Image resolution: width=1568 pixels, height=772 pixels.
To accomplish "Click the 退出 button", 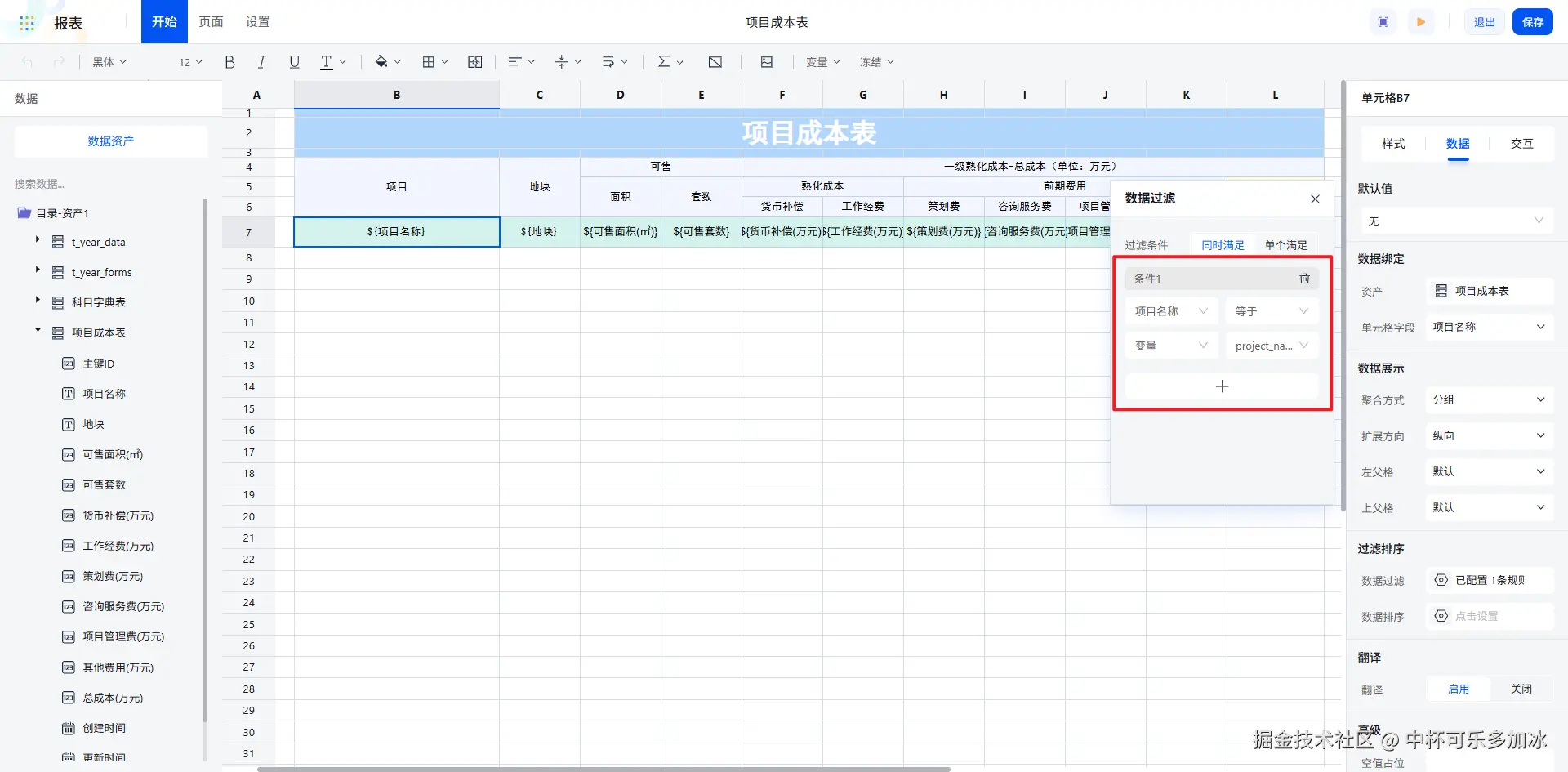I will [1484, 22].
